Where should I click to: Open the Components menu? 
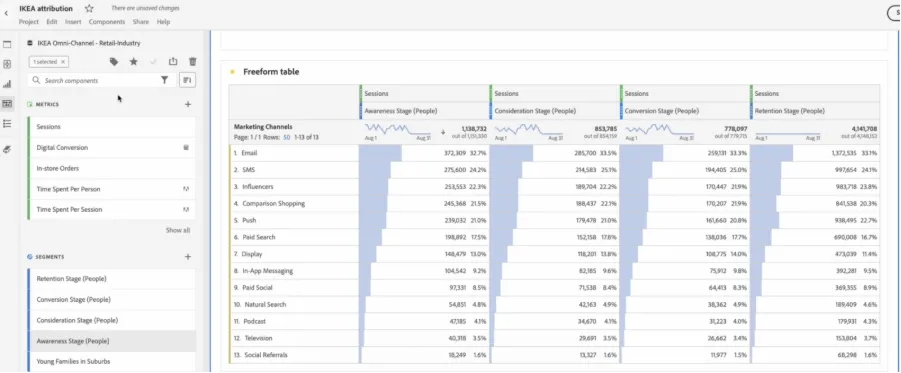[107, 22]
